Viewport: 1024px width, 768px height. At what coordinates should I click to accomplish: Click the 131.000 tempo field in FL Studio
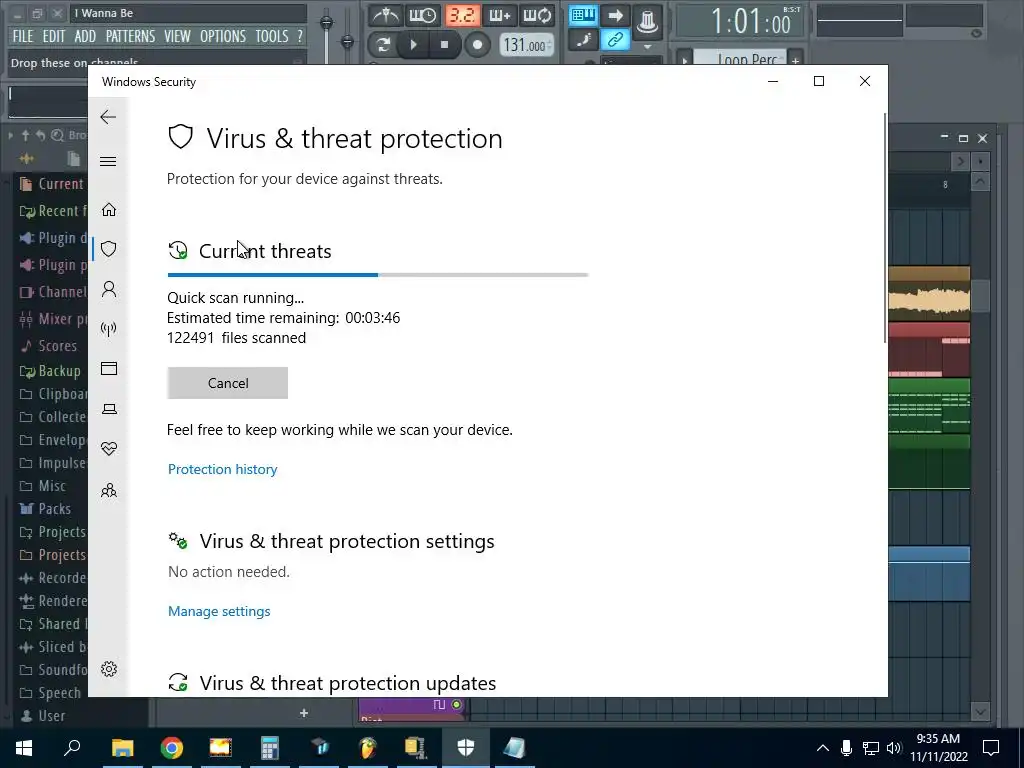526,45
